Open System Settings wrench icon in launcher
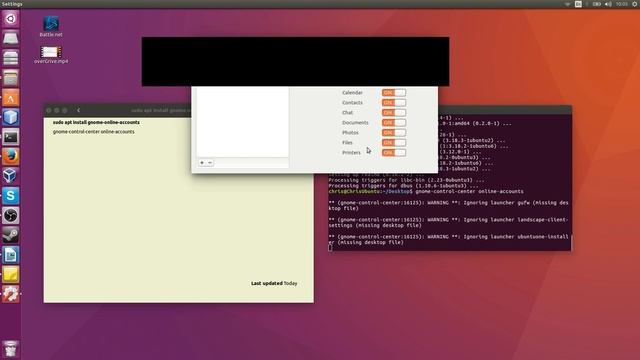The width and height of the screenshot is (640, 360). tap(11, 294)
